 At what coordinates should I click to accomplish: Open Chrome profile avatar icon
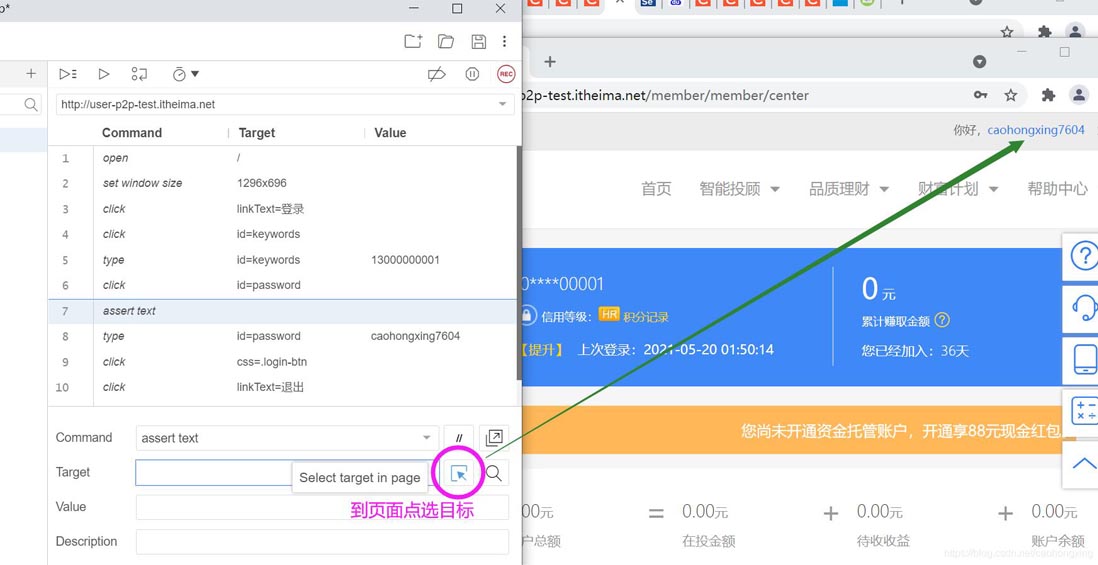1079,95
